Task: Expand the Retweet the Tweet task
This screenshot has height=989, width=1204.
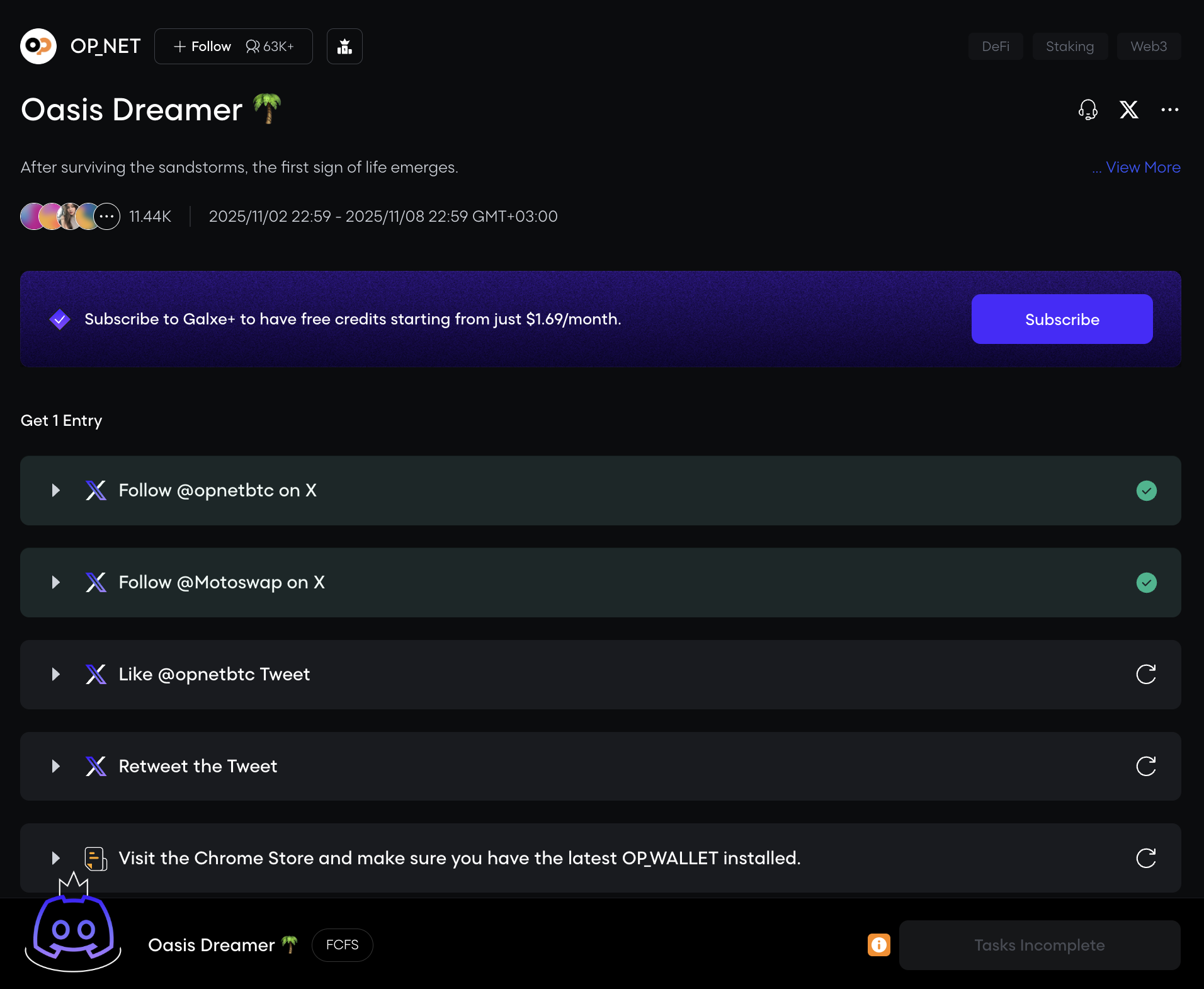Action: click(x=56, y=767)
